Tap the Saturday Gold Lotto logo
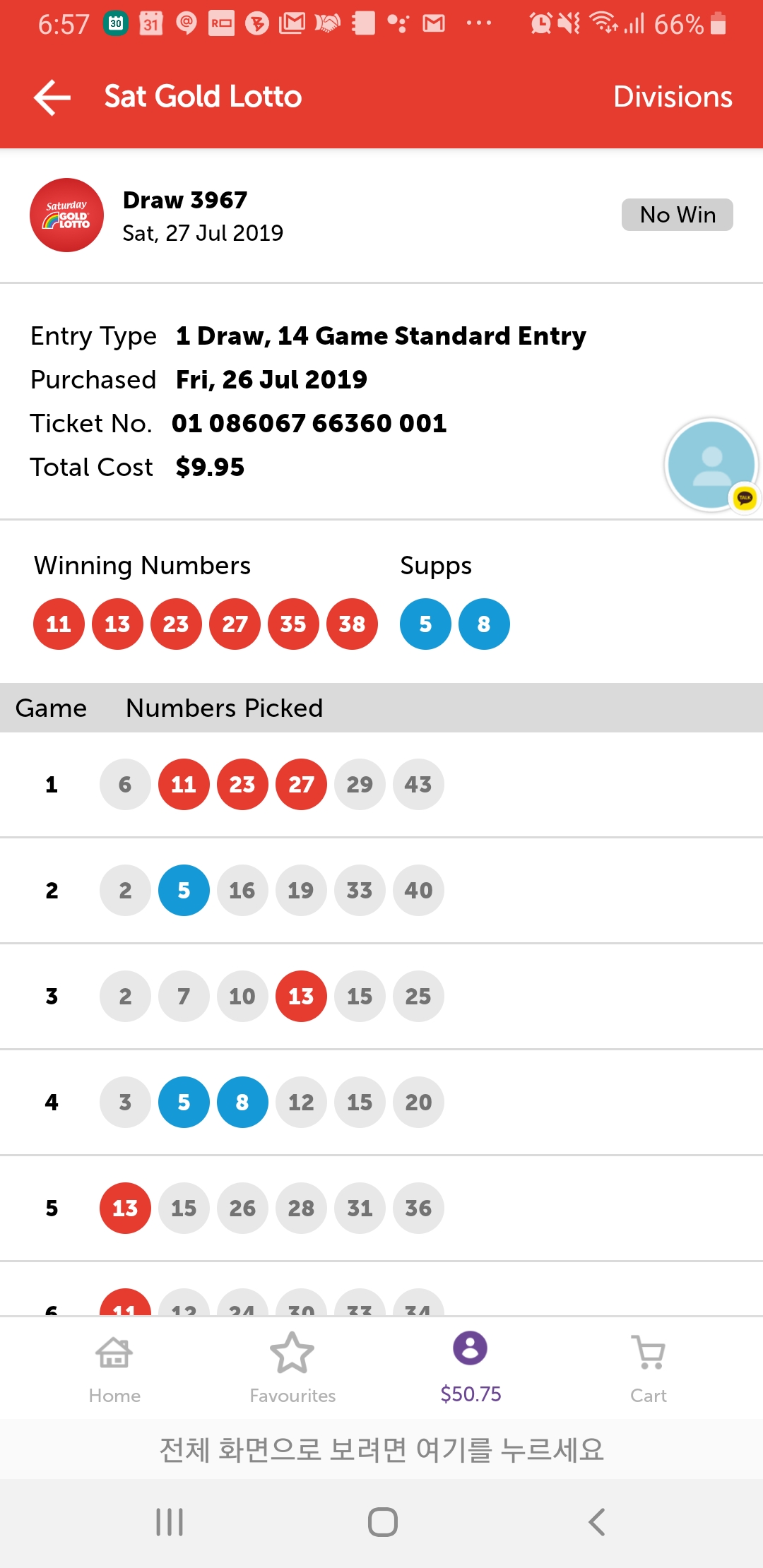The width and height of the screenshot is (763, 1568). (x=66, y=215)
